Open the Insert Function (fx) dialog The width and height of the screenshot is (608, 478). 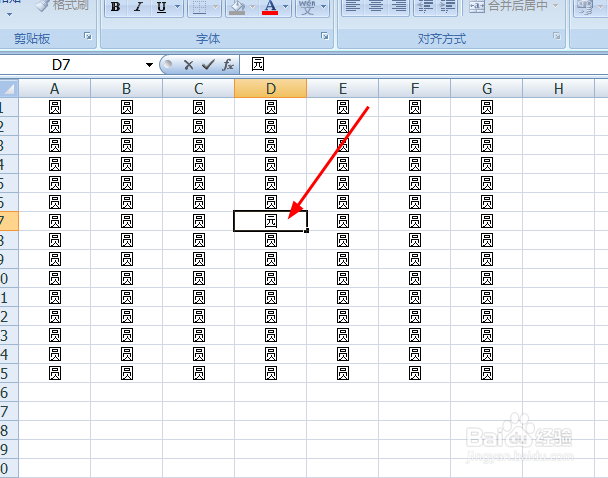(228, 65)
